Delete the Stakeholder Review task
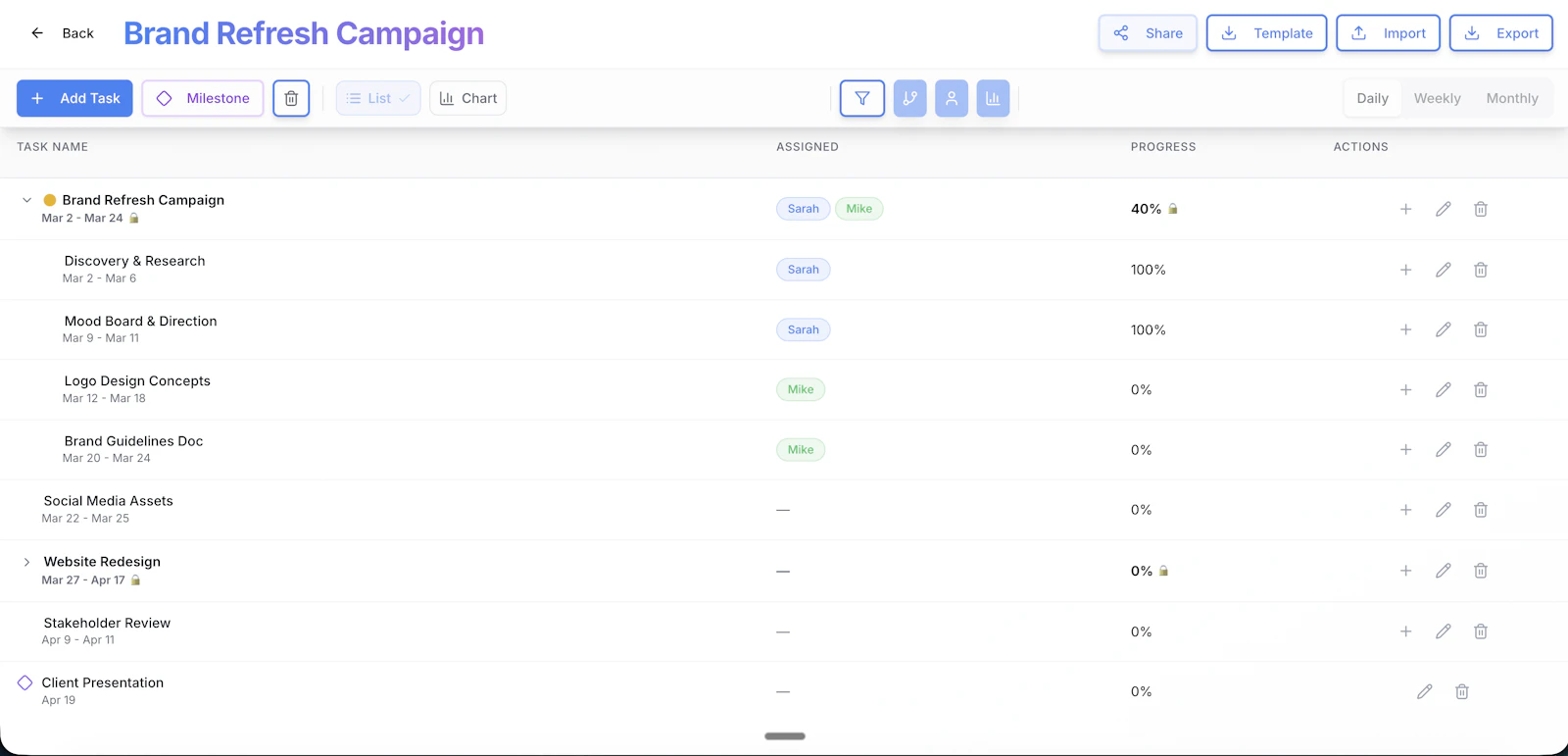 pyautogui.click(x=1481, y=631)
